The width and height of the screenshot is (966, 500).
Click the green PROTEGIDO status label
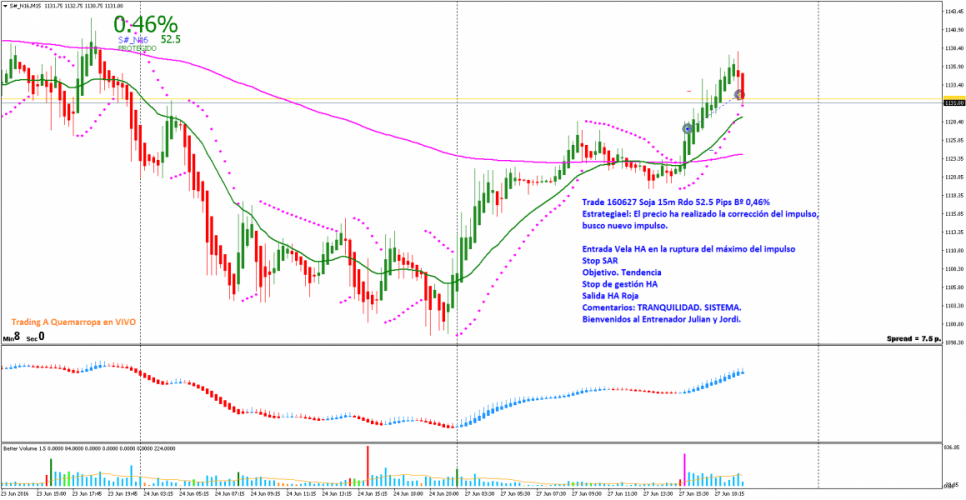135,48
